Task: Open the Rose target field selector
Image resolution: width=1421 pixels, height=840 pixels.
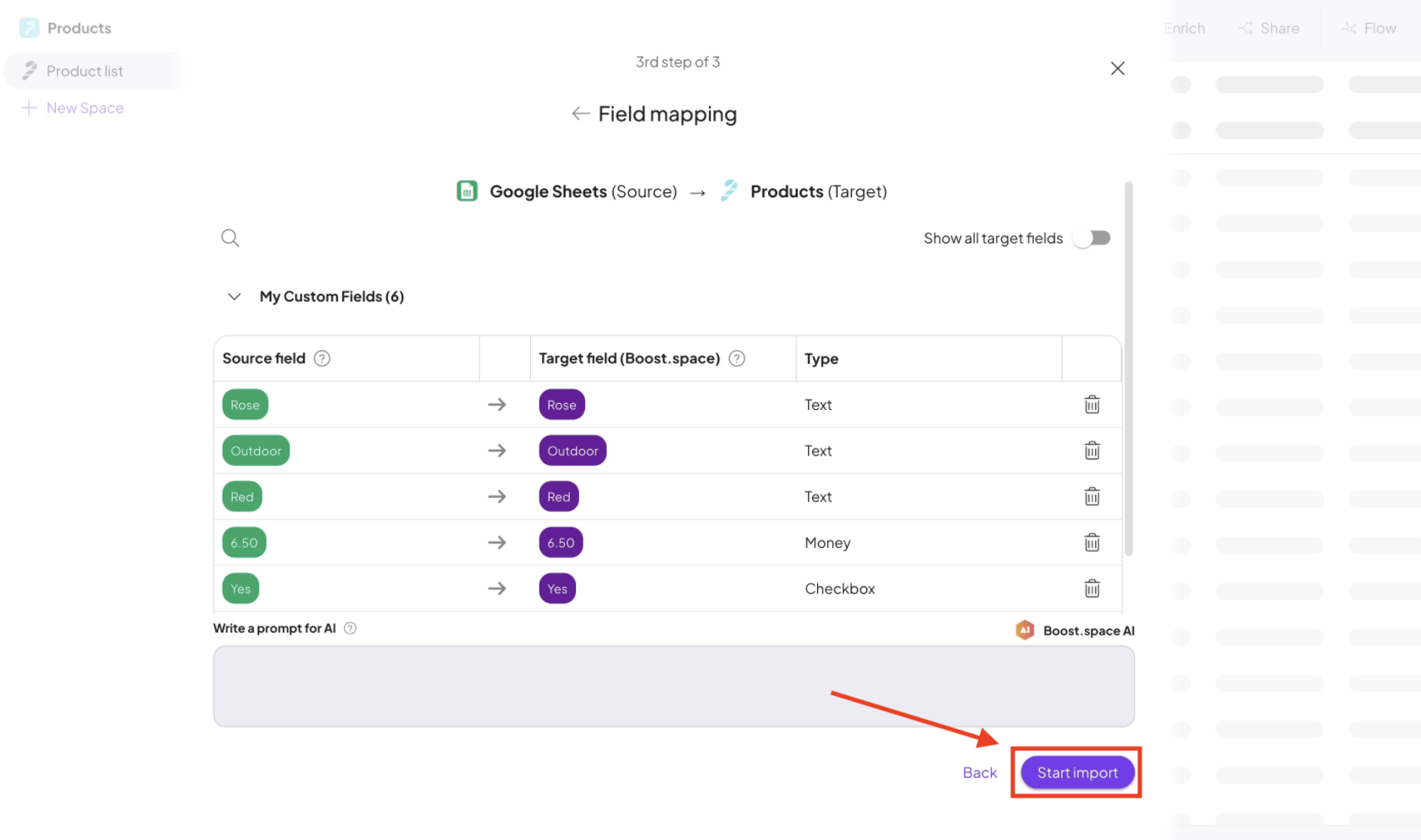Action: click(561, 405)
